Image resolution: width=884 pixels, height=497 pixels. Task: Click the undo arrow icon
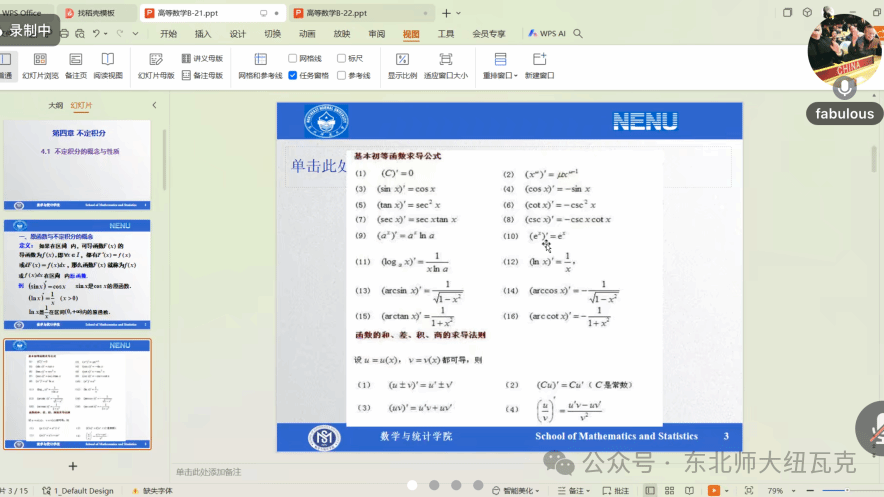point(96,34)
